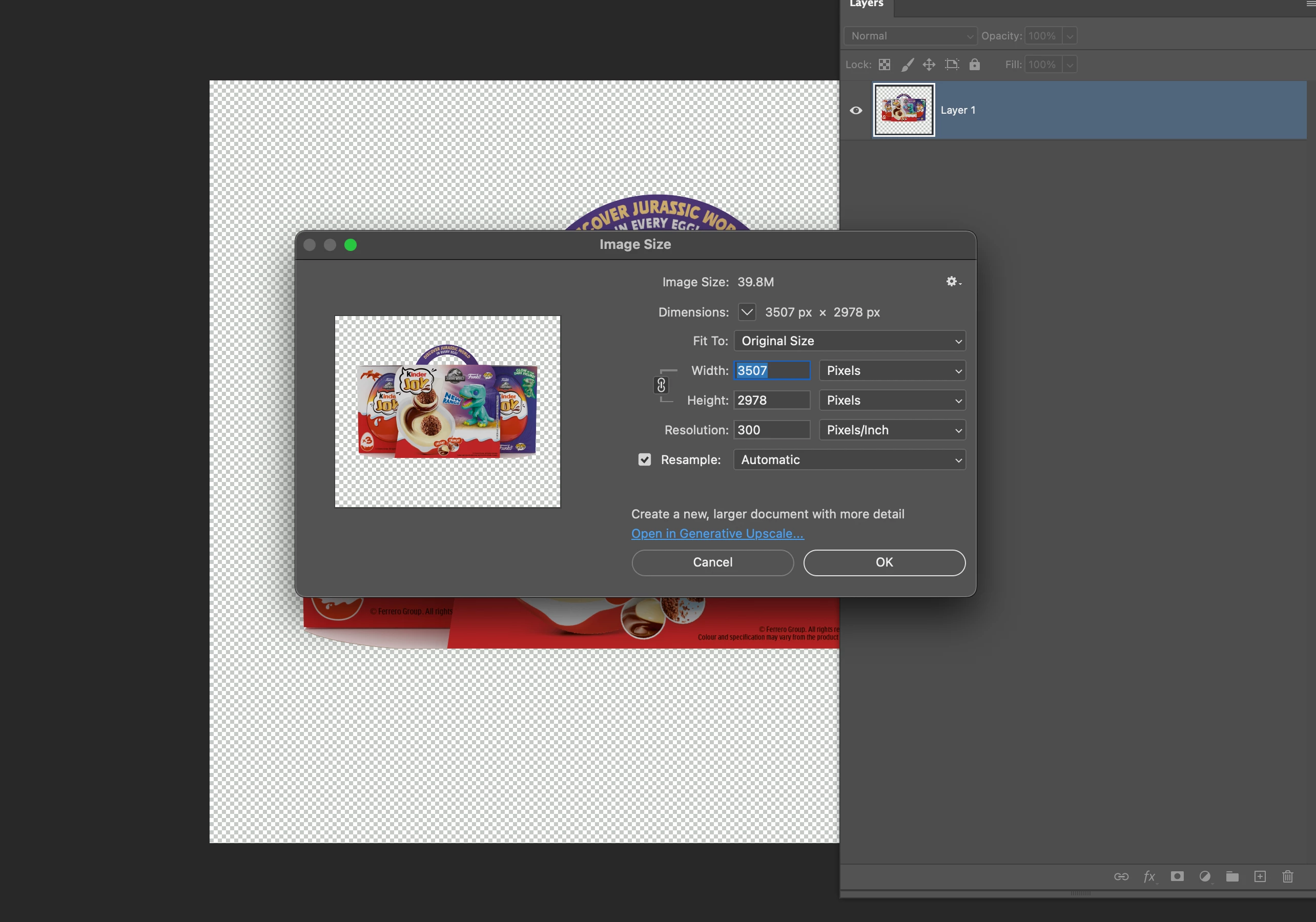Click the lock image pixels brush icon
Viewport: 1316px width, 922px height.
point(907,65)
